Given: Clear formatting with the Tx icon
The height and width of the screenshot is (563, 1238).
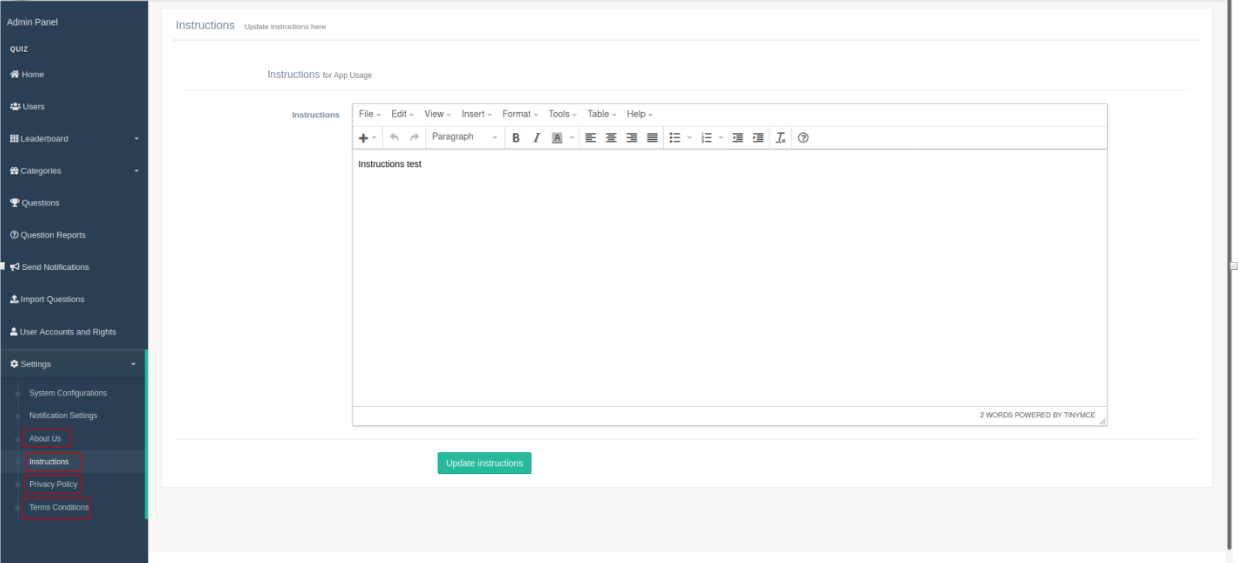Looking at the screenshot, I should pos(781,138).
